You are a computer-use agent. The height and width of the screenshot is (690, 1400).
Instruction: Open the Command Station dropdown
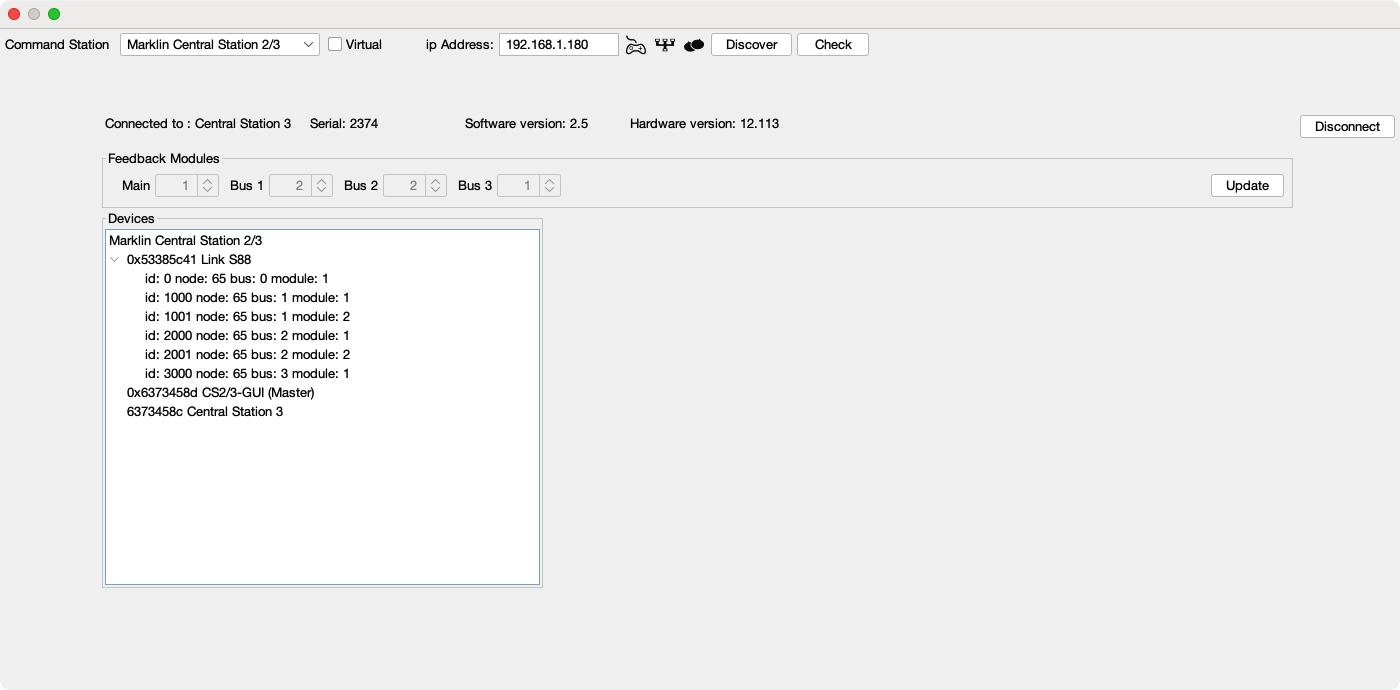pyautogui.click(x=220, y=44)
